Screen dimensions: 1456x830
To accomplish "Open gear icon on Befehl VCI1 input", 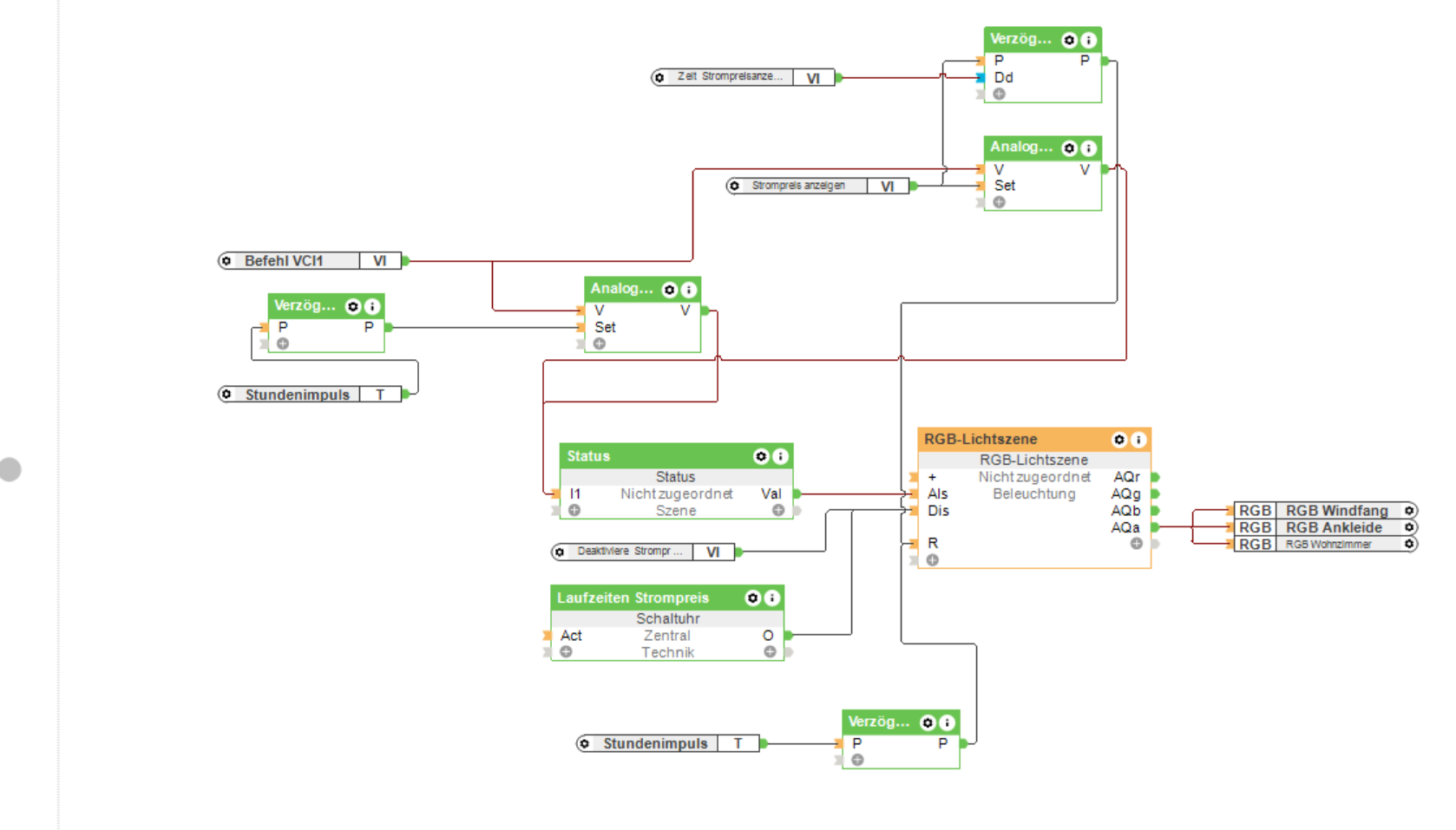I will pos(226,261).
